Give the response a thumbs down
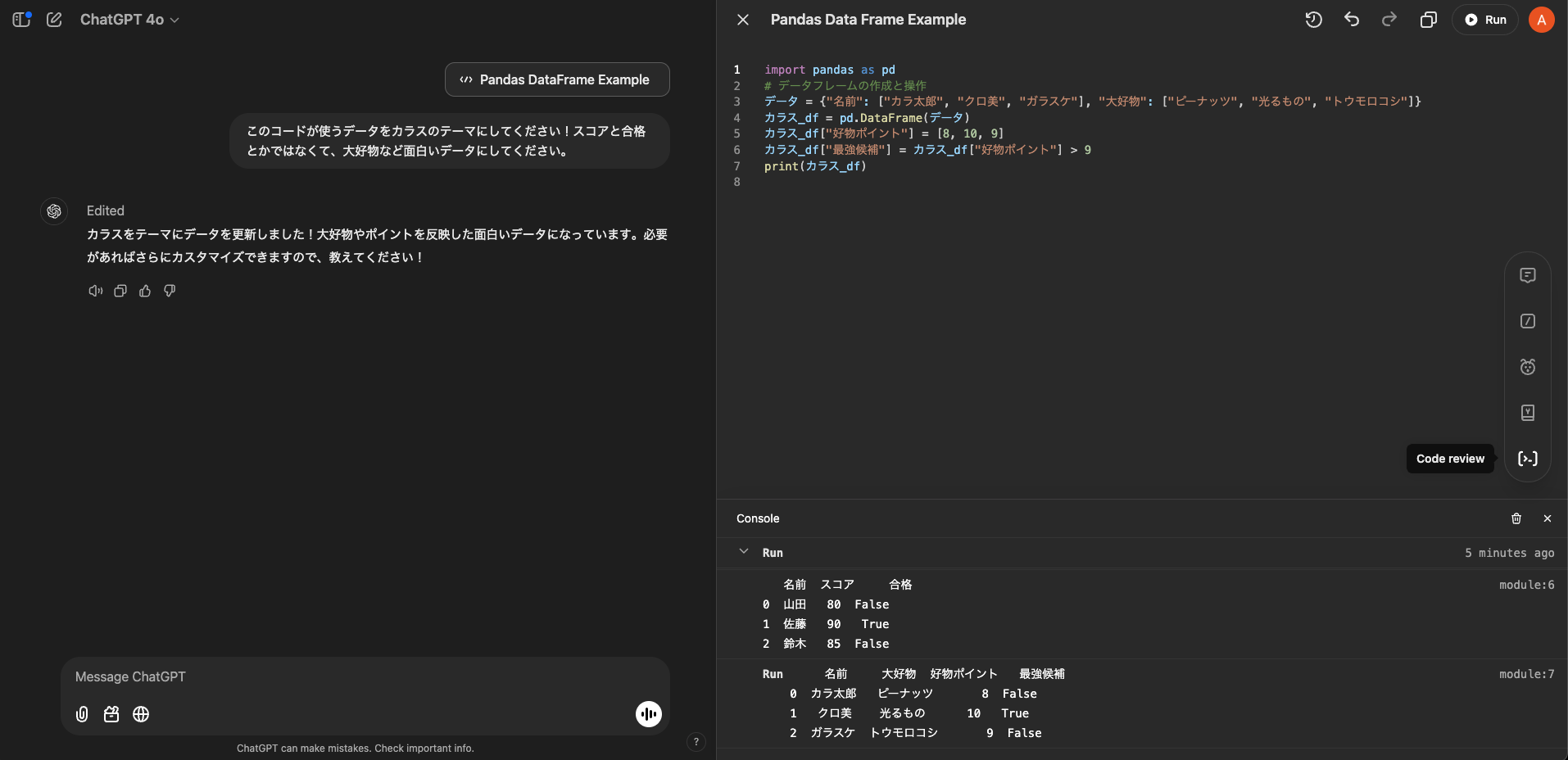Viewport: 1568px width, 760px height. tap(170, 292)
